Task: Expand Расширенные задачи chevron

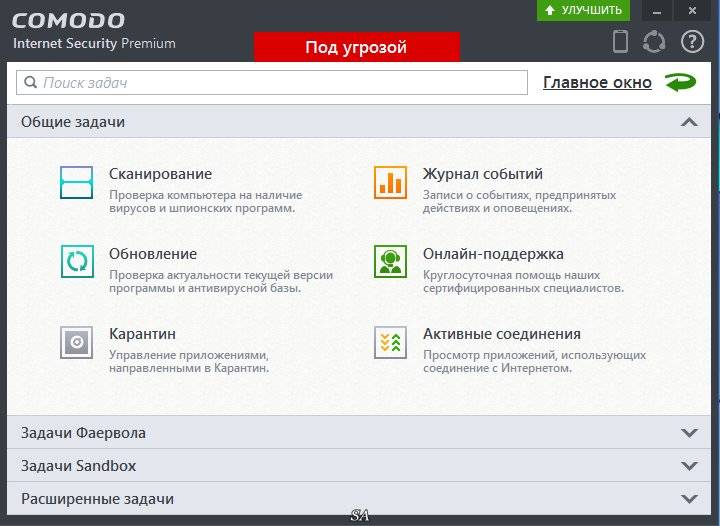Action: pos(689,499)
